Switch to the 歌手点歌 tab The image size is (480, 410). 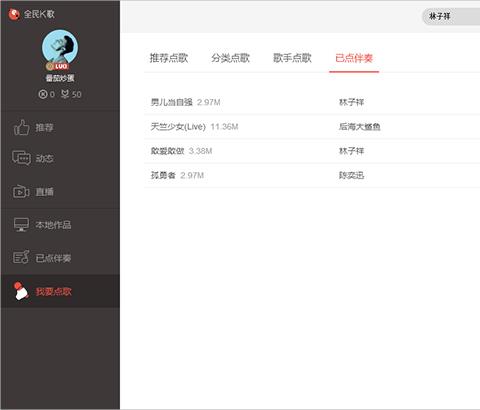[292, 58]
